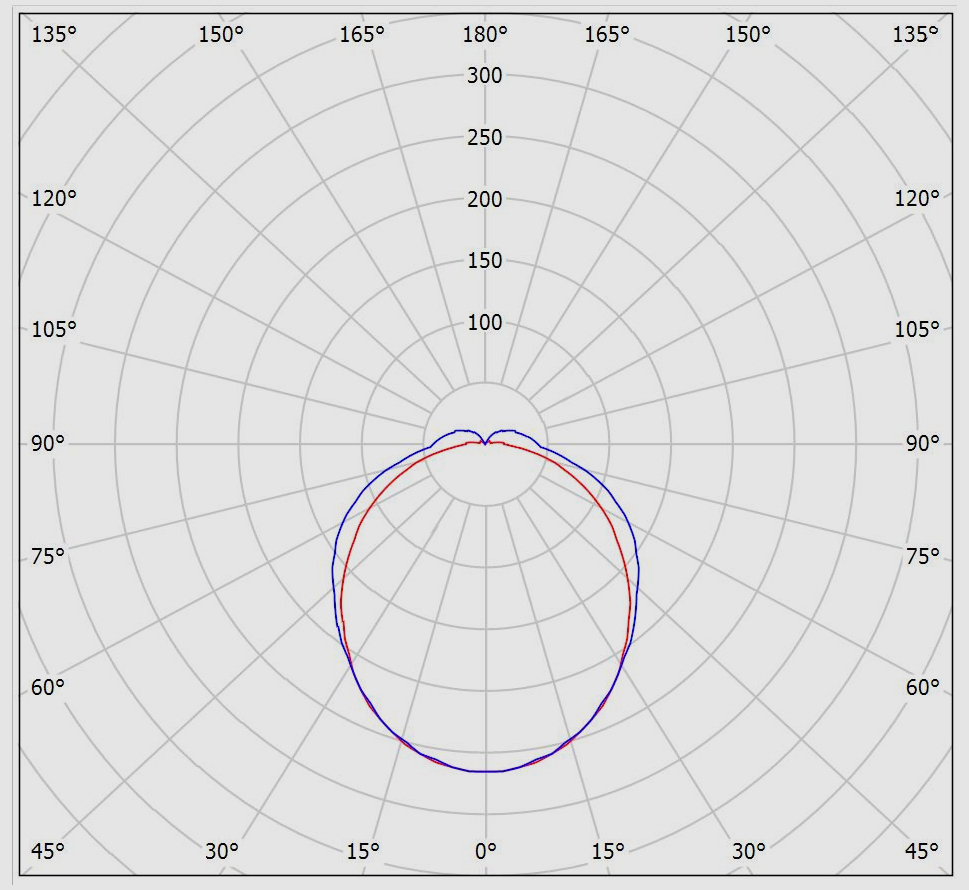Viewport: 969px width, 890px height.
Task: Click the left 165° label on top edge
Action: 362,34
